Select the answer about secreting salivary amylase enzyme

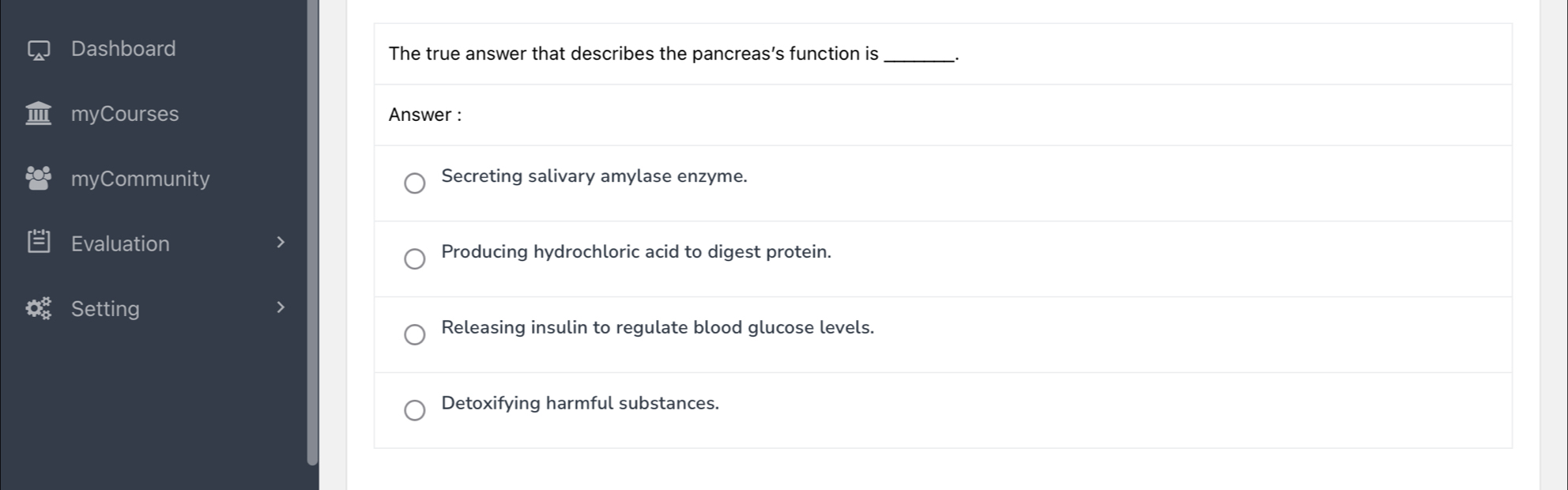[x=416, y=183]
